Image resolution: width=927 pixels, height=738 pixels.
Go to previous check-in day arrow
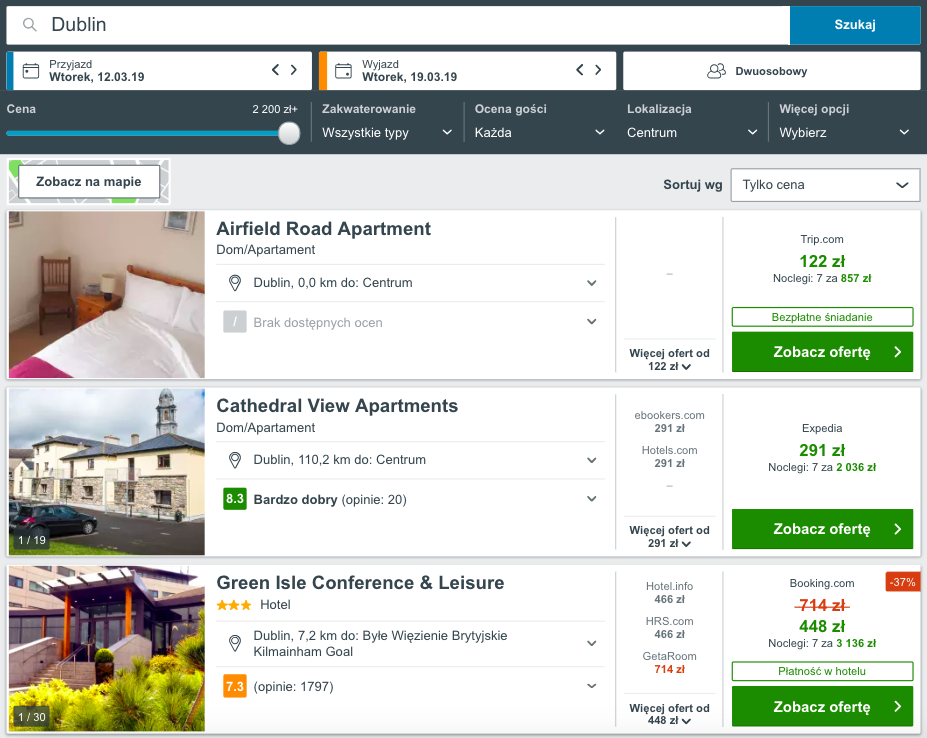(x=275, y=70)
